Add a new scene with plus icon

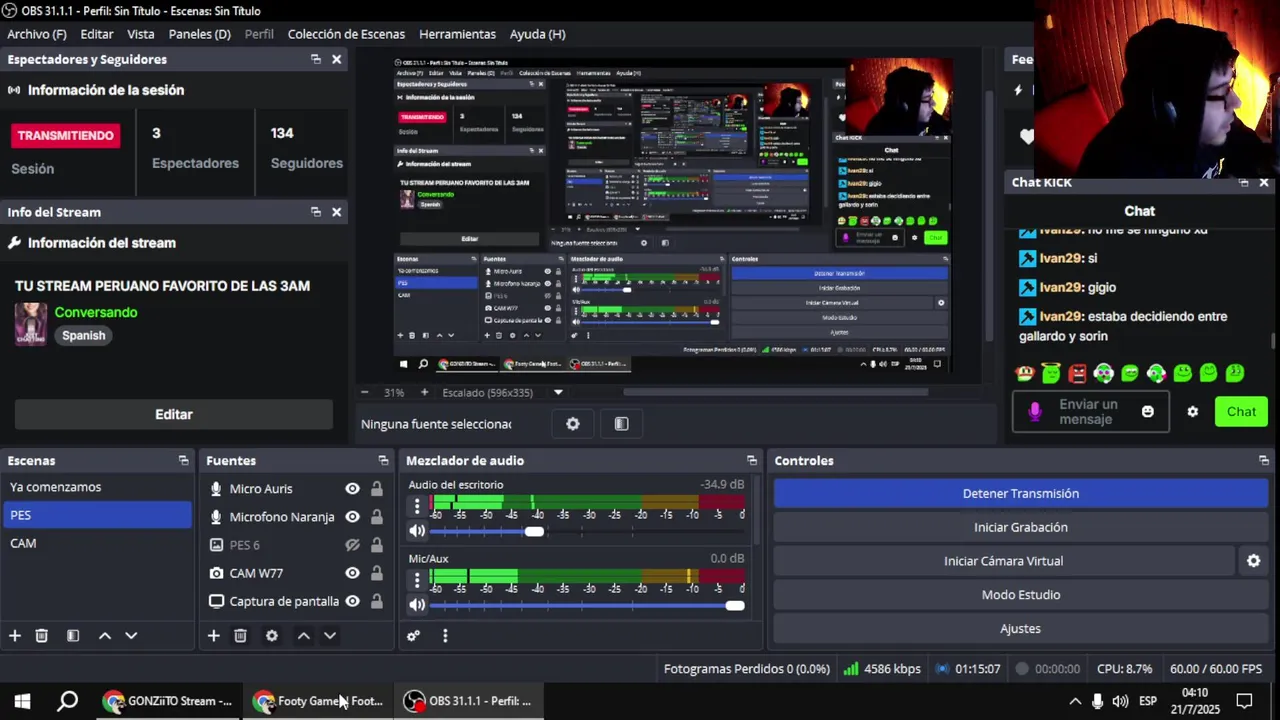pos(15,636)
